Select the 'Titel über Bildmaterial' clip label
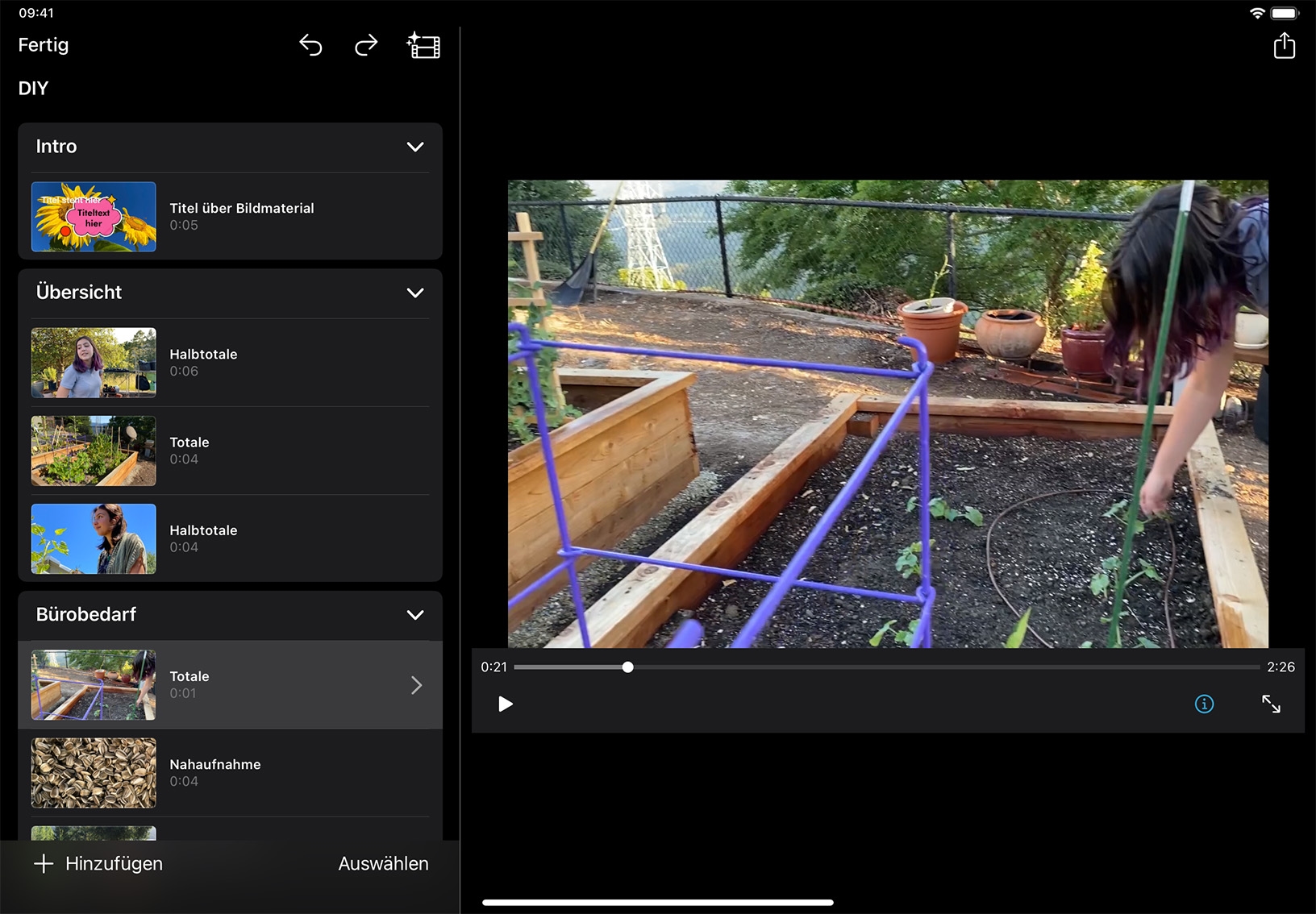The image size is (1316, 914). 242,208
